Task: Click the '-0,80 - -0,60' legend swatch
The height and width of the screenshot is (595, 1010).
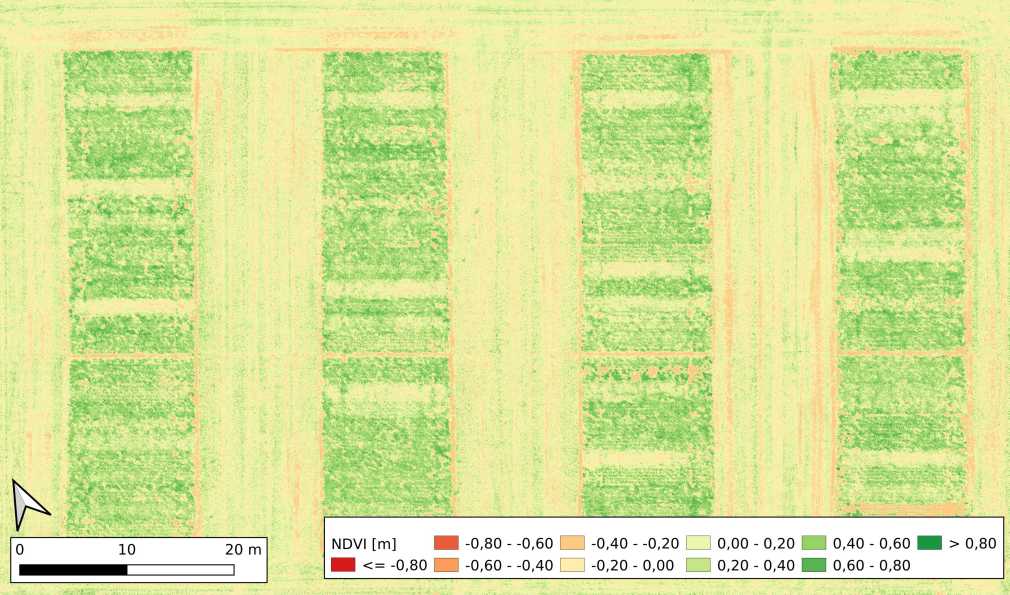Action: pos(446,543)
